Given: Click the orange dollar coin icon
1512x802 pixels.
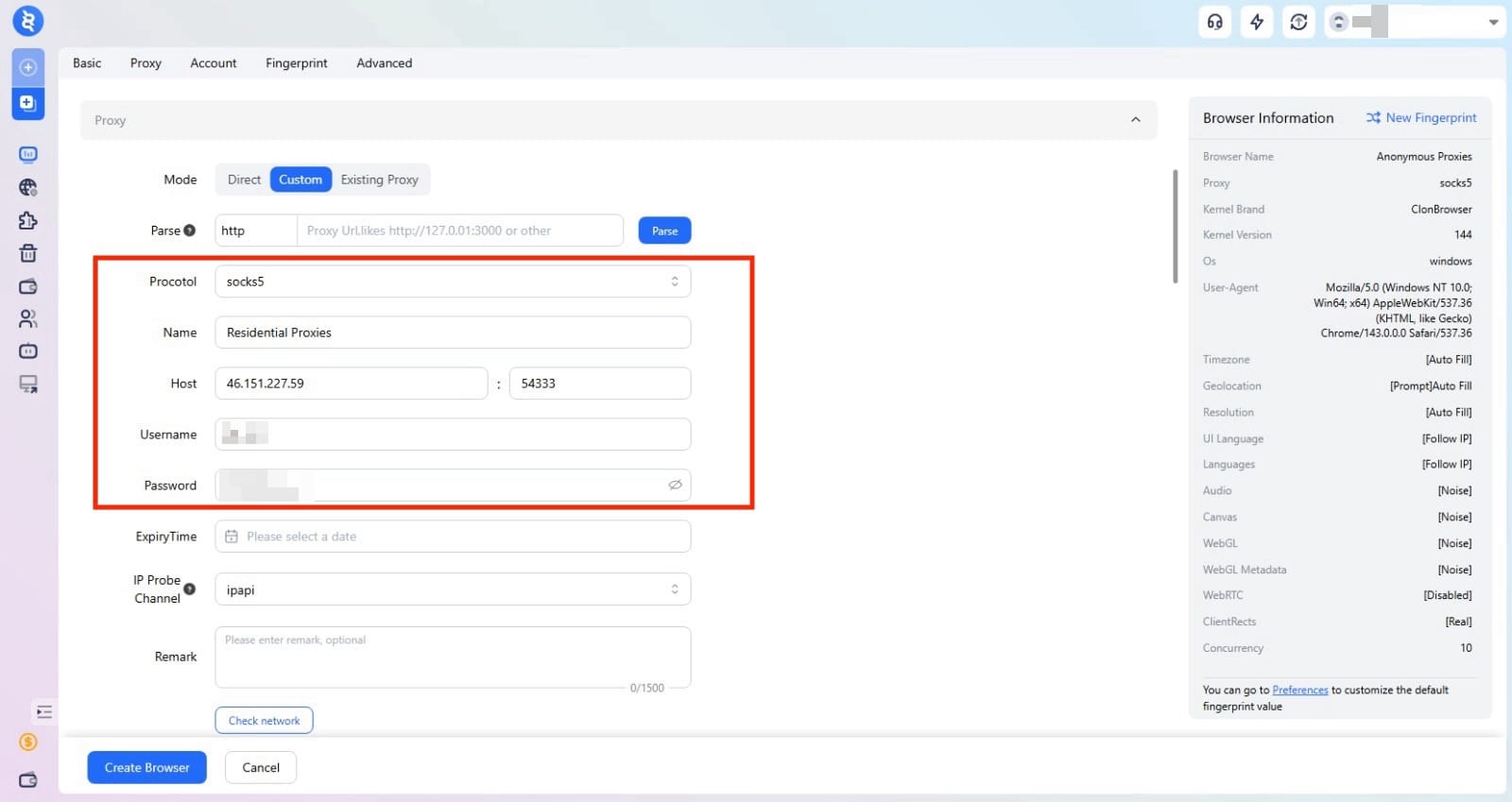Looking at the screenshot, I should point(27,742).
